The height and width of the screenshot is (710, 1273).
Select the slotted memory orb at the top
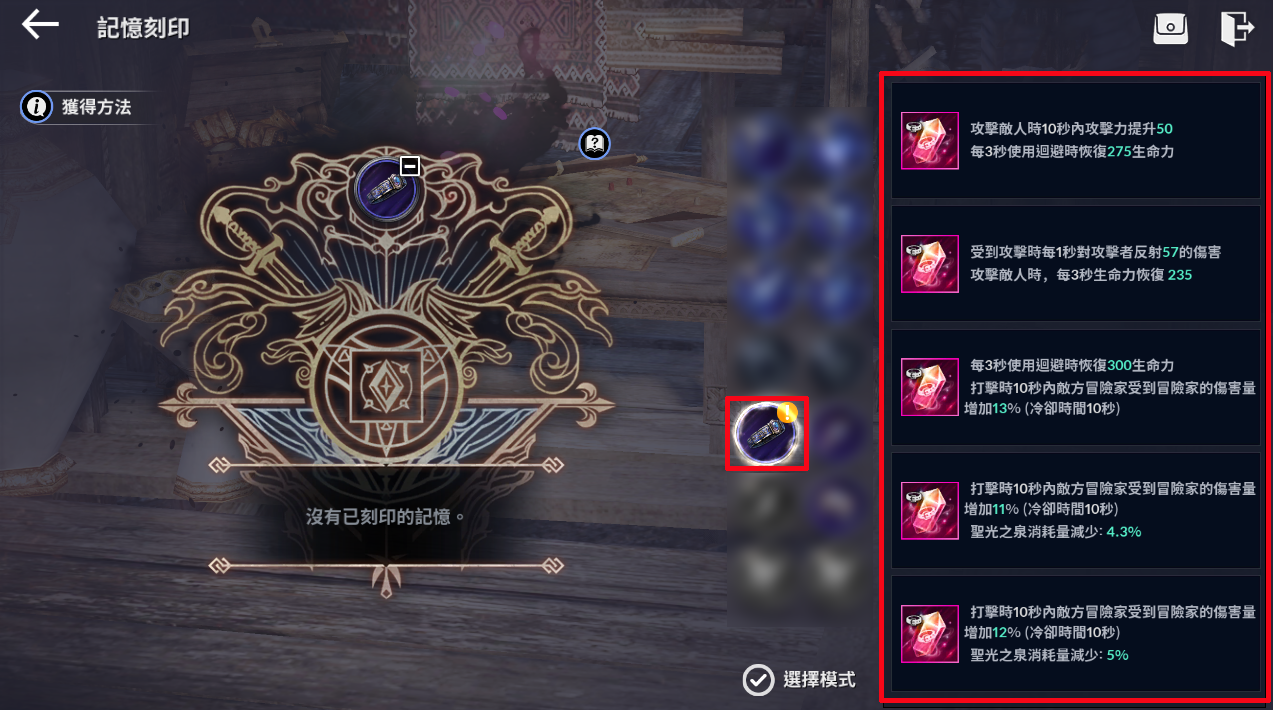click(386, 188)
